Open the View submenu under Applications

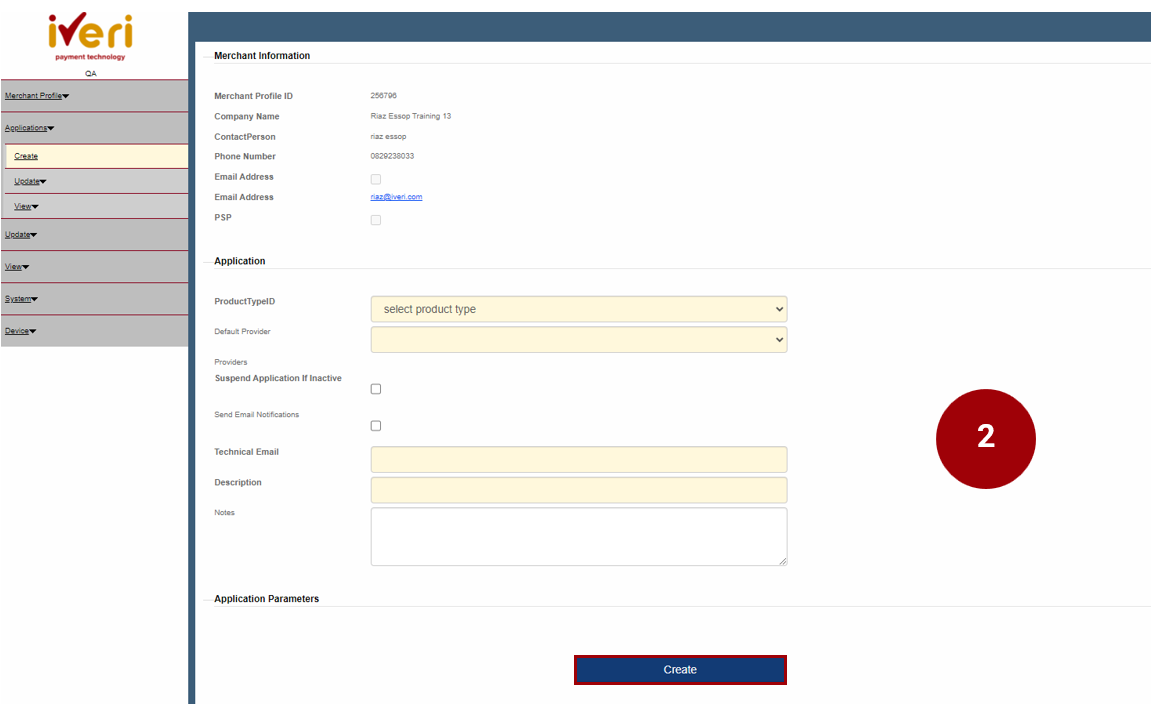[x=26, y=206]
